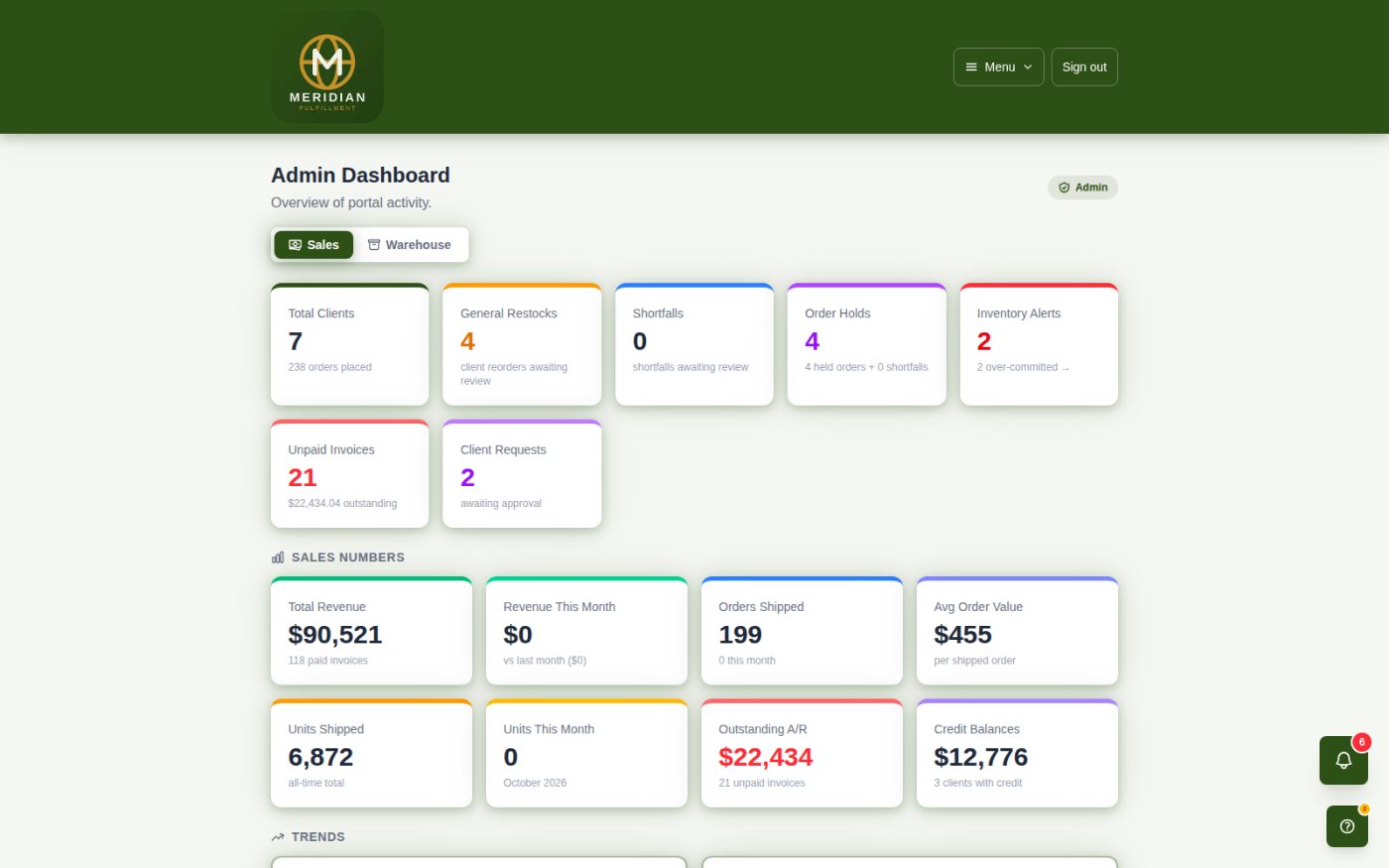Click the 'October 2026' label
This screenshot has width=1389, height=868.
click(535, 783)
